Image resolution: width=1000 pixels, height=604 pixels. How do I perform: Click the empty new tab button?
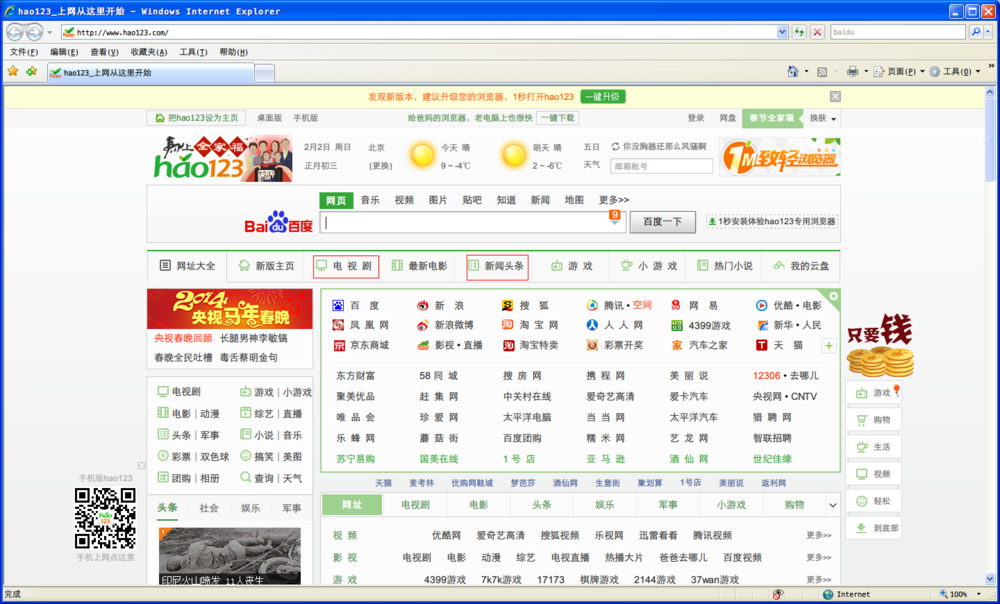pos(265,73)
